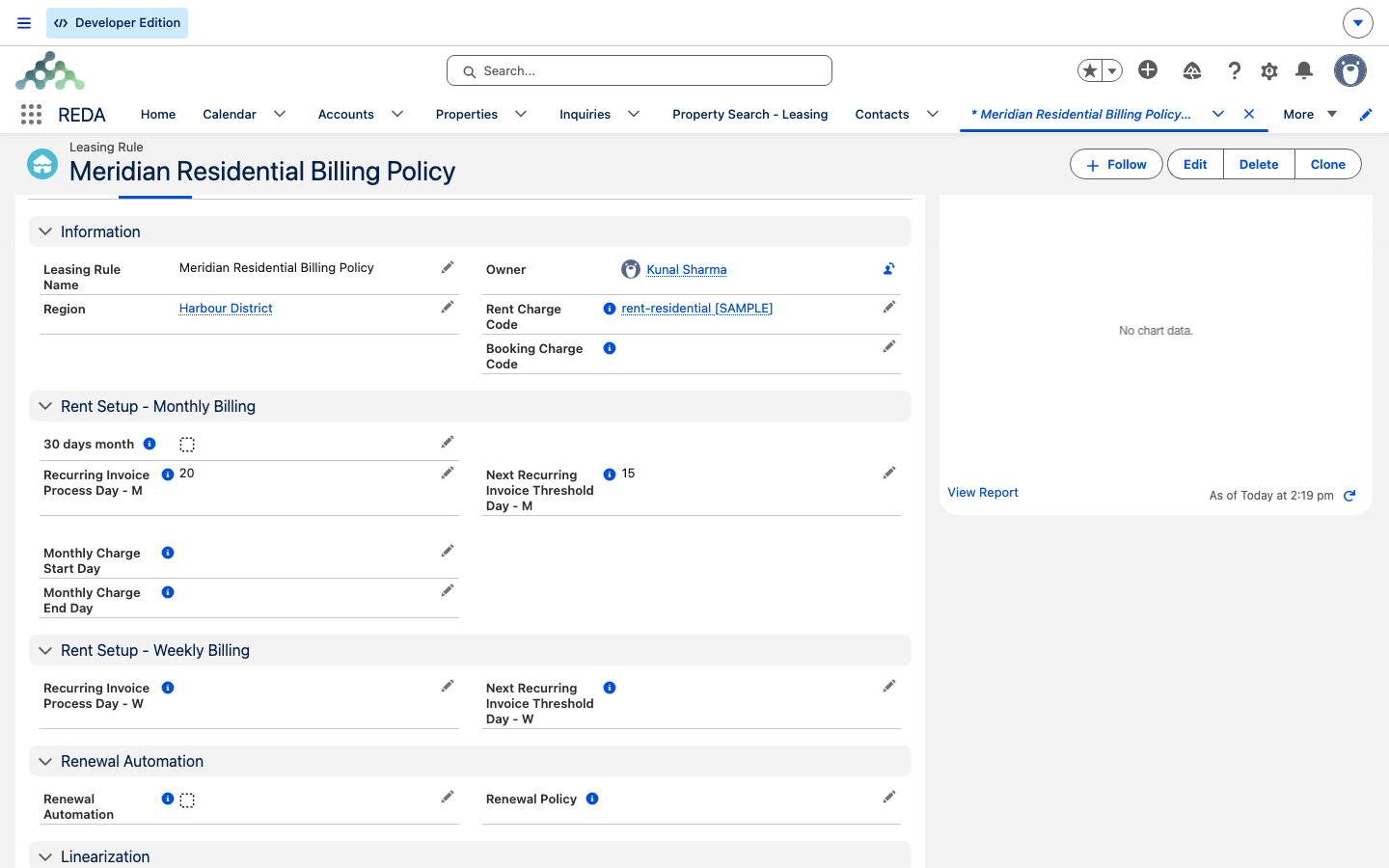Show help for Booking Charge Code

(610, 348)
